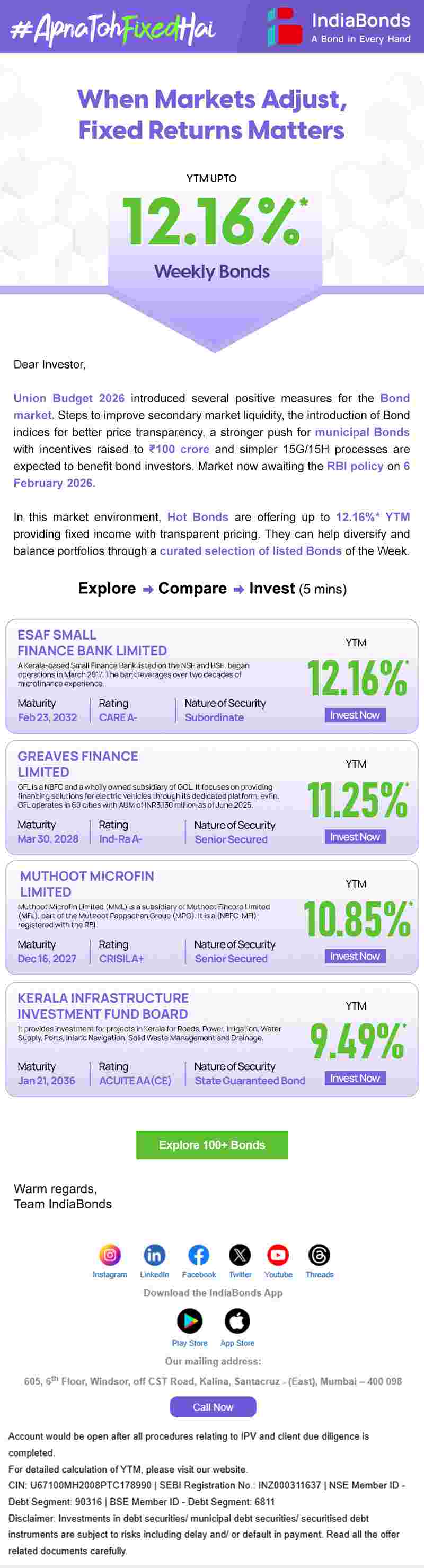
Task: Open the Twitter X icon
Action: (x=240, y=1255)
